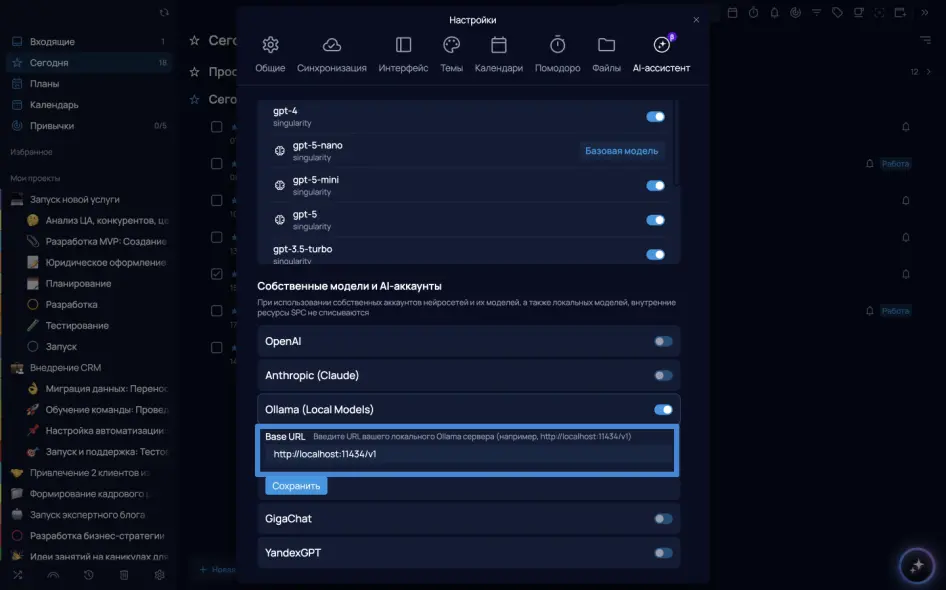Viewport: 946px width, 590px height.
Task: Turn on the Anthropic (Claude) toggle
Action: pos(663,376)
